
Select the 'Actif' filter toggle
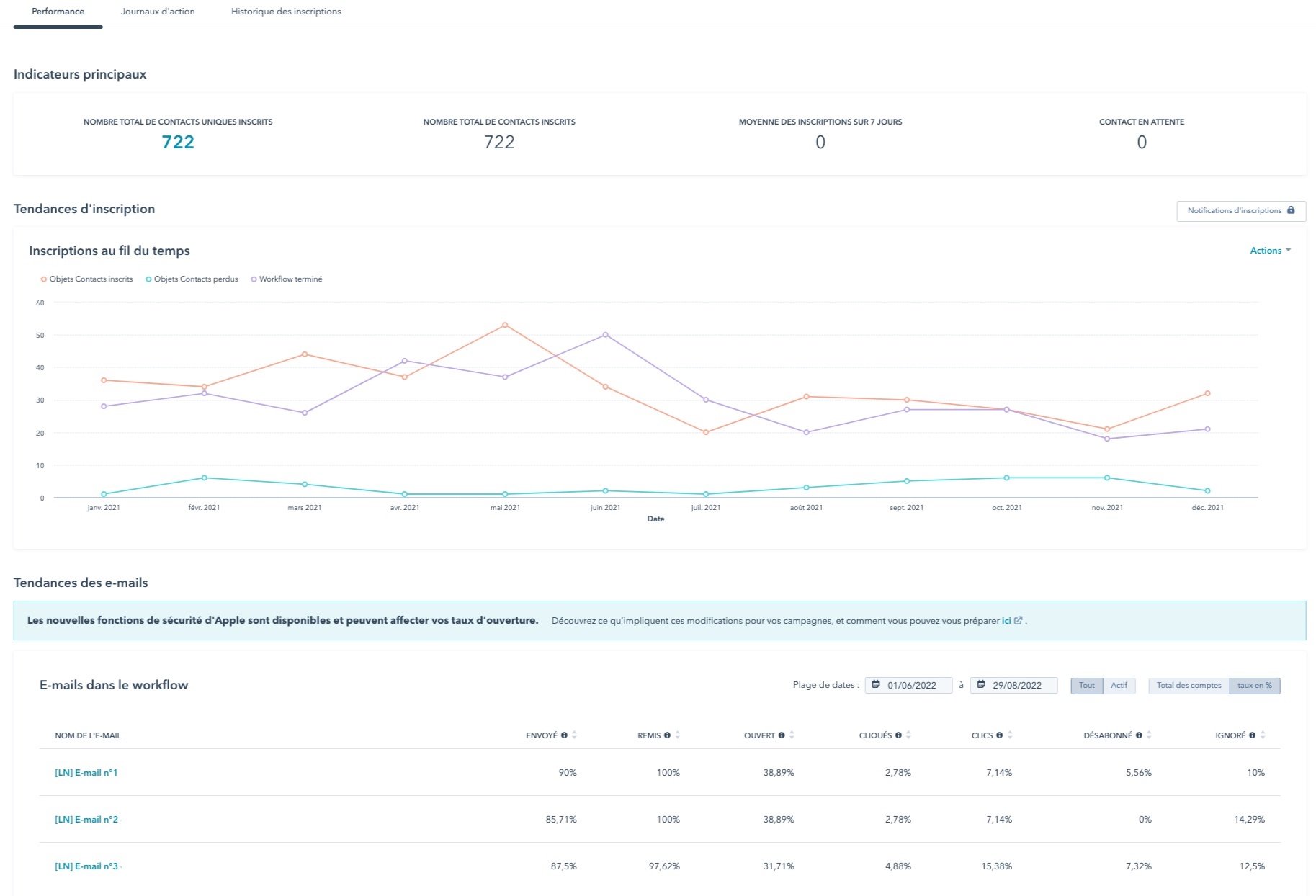pyautogui.click(x=1119, y=686)
